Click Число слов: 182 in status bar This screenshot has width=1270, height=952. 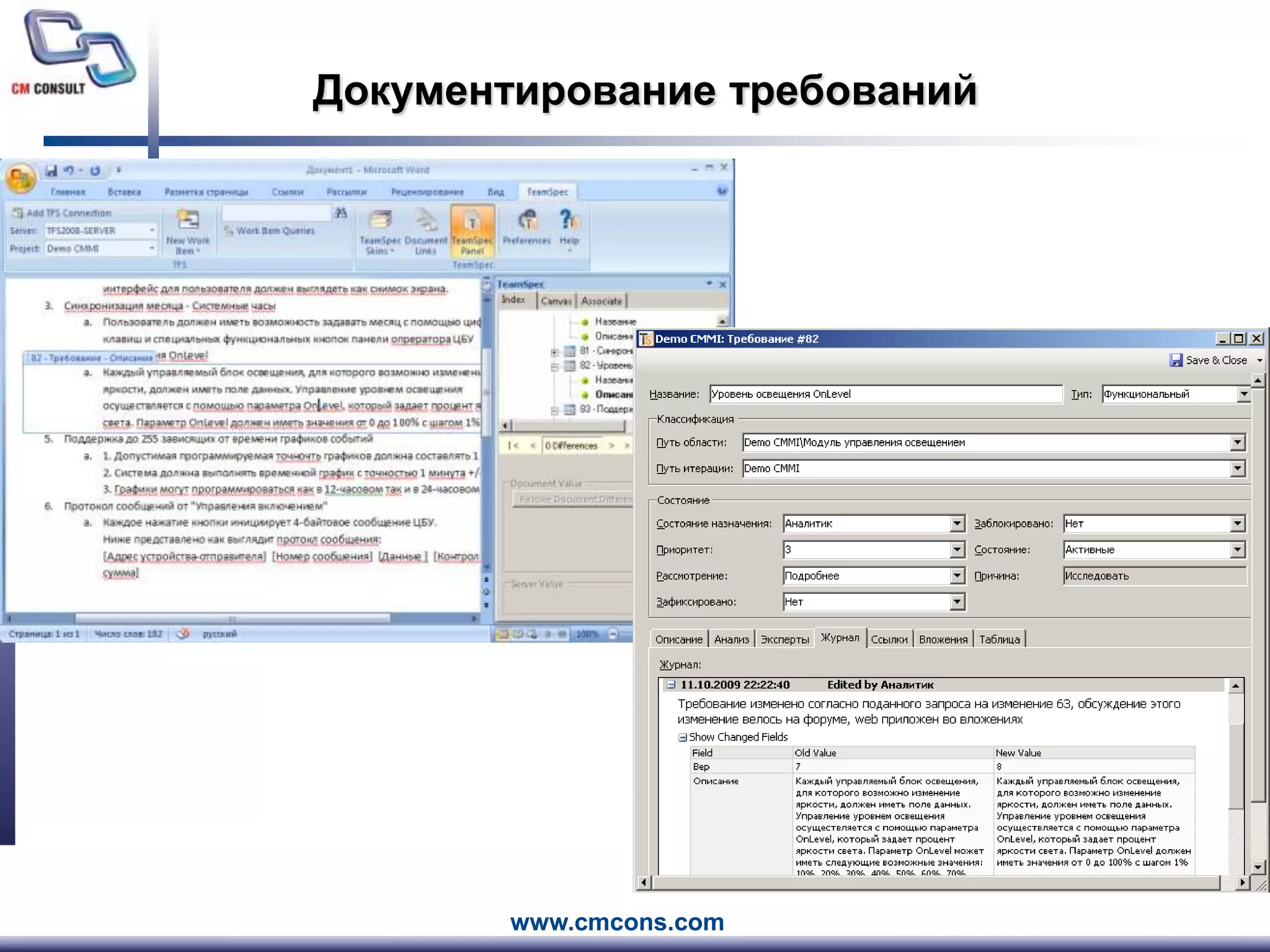tap(128, 634)
